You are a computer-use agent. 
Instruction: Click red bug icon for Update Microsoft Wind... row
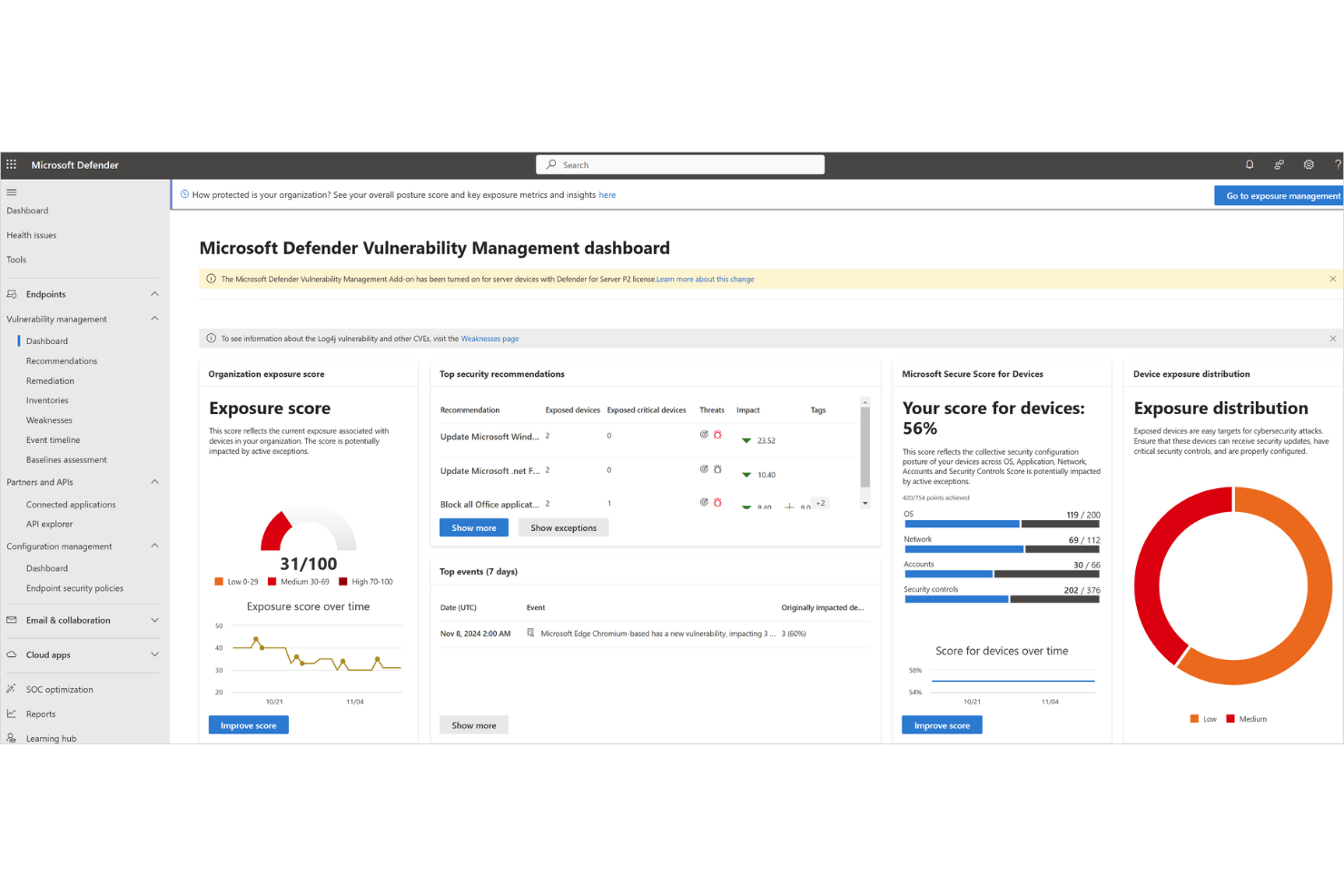[x=717, y=435]
